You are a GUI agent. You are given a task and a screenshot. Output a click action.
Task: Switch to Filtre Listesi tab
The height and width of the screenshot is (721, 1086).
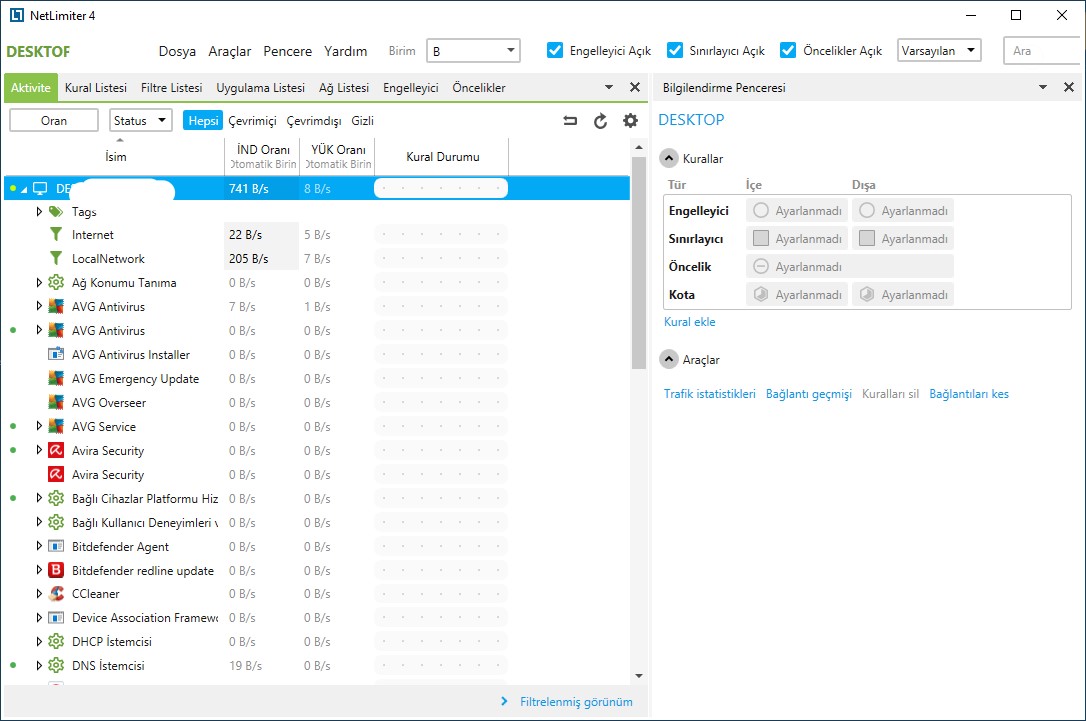pos(171,88)
